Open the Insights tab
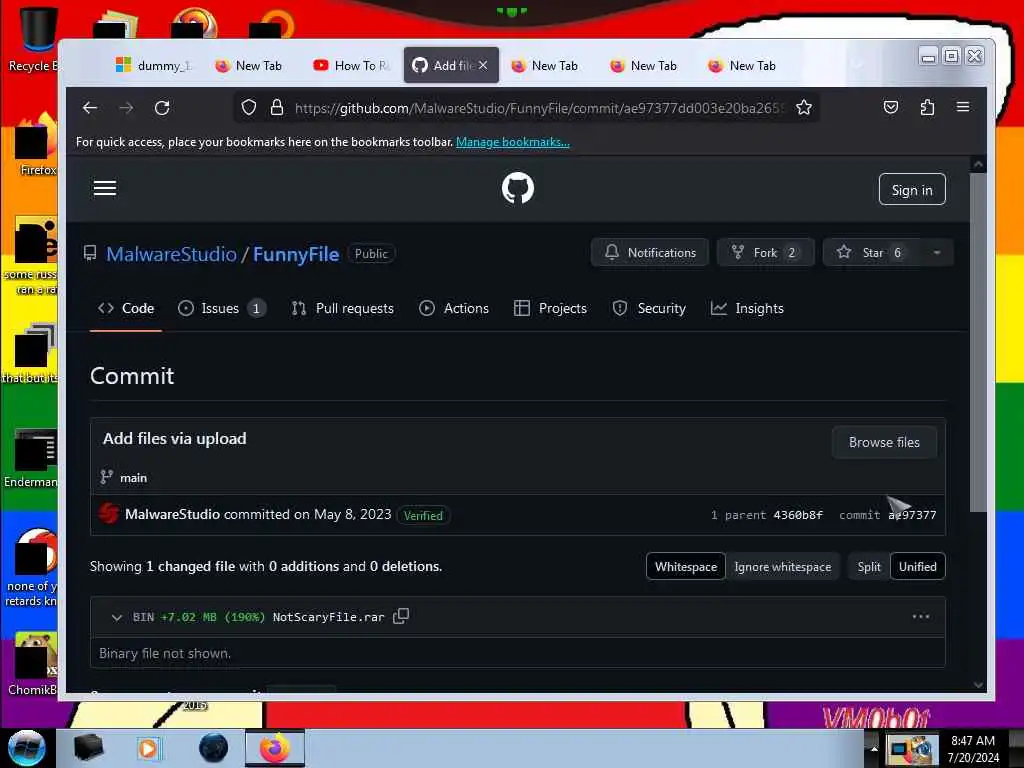 747,308
